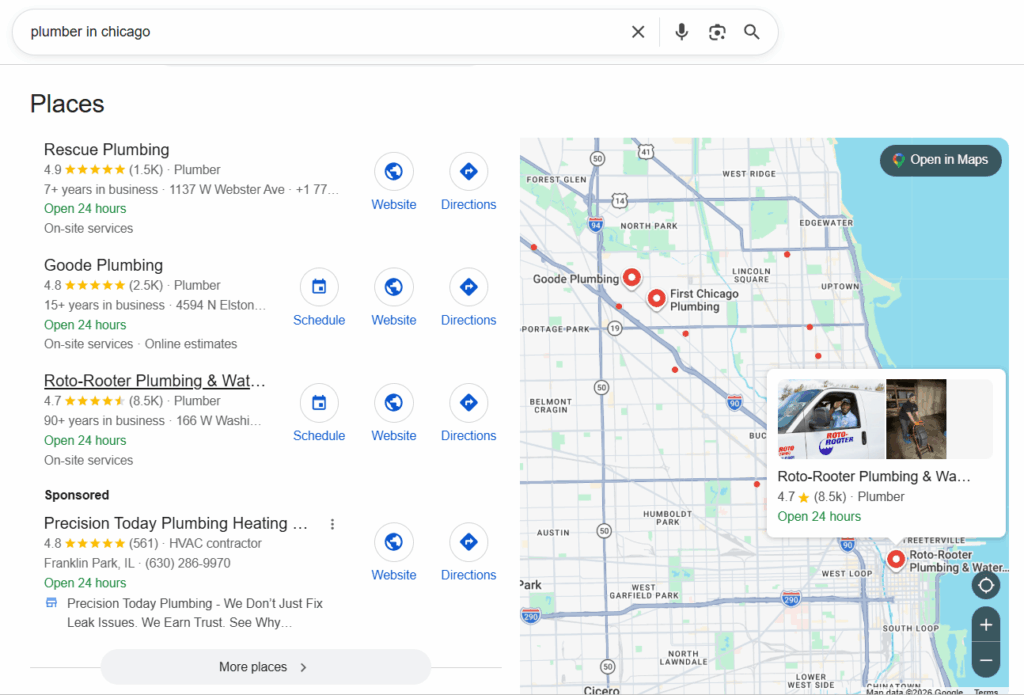Open Precision Today Plumbing Heating listing
Image resolution: width=1024 pixels, height=695 pixels.
tap(176, 523)
